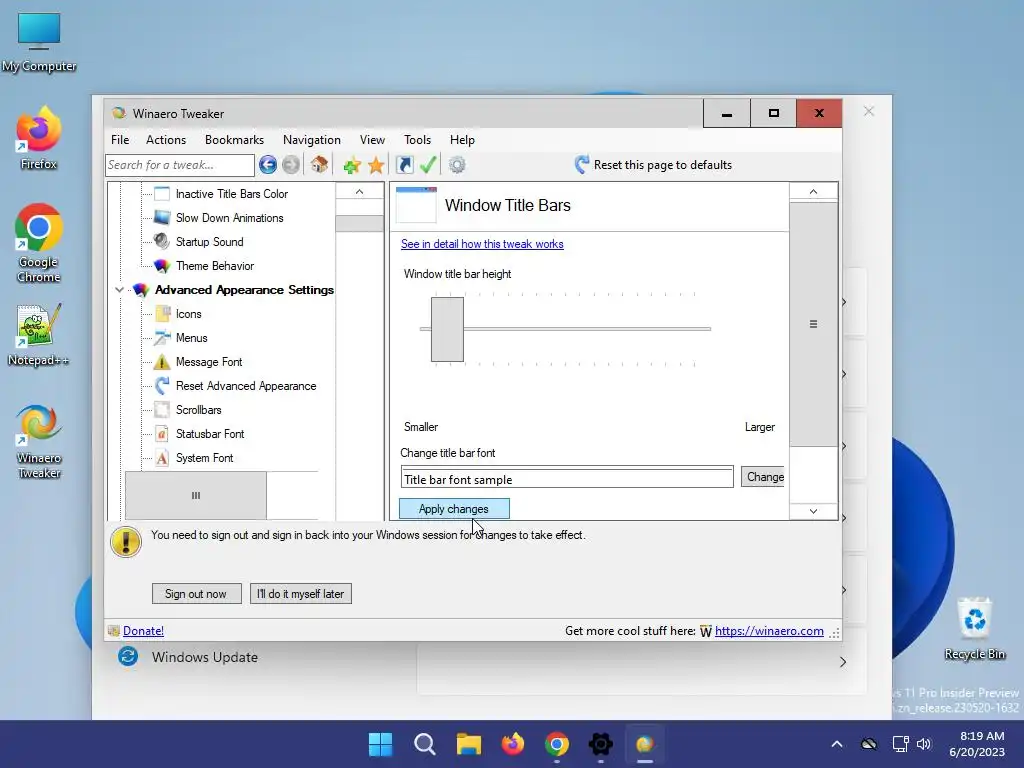Open the View menu
This screenshot has height=768, width=1024.
coord(372,140)
